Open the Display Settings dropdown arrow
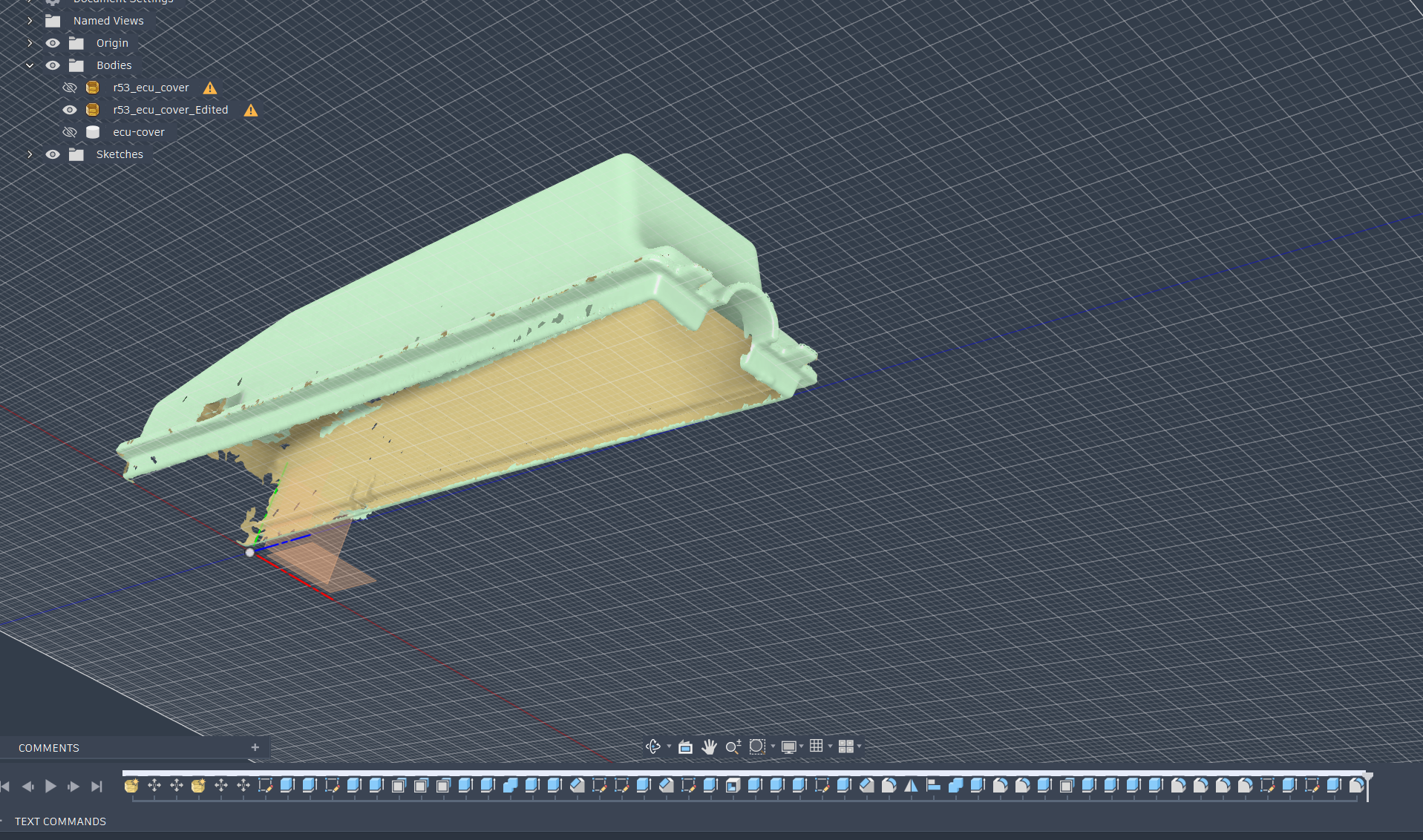1423x840 pixels. tap(802, 747)
